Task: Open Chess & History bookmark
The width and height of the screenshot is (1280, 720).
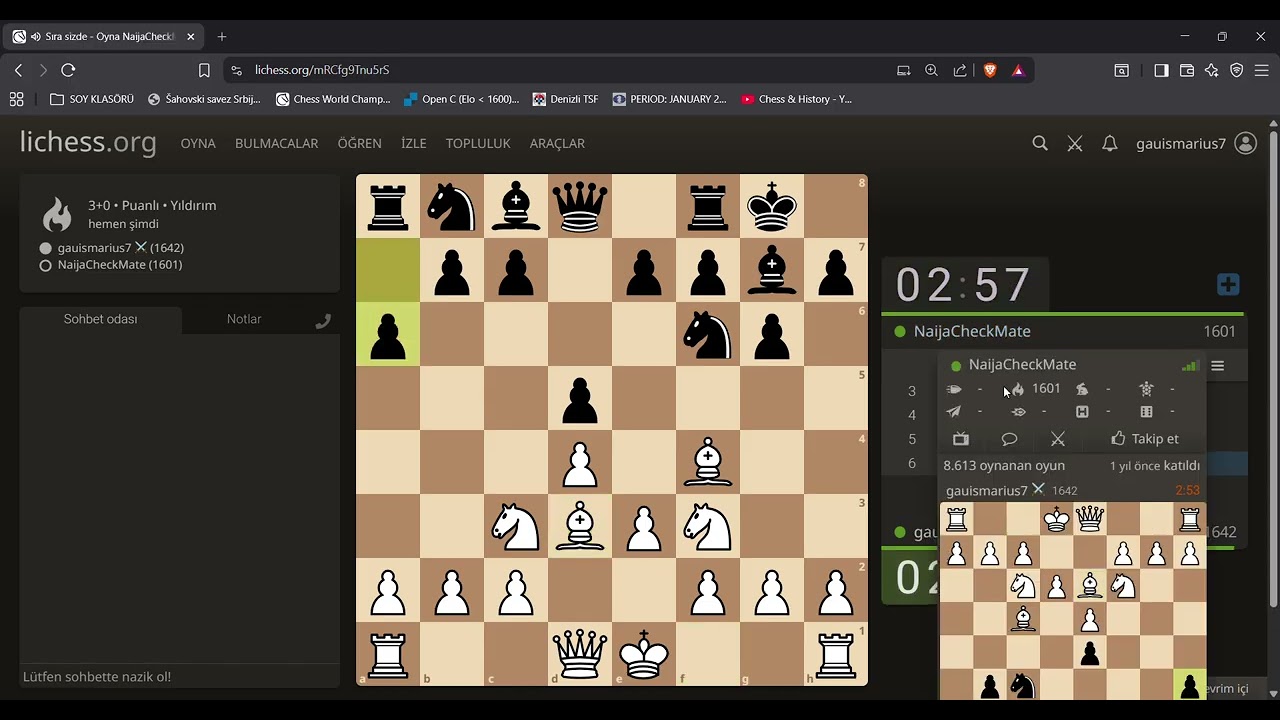Action: [x=797, y=99]
